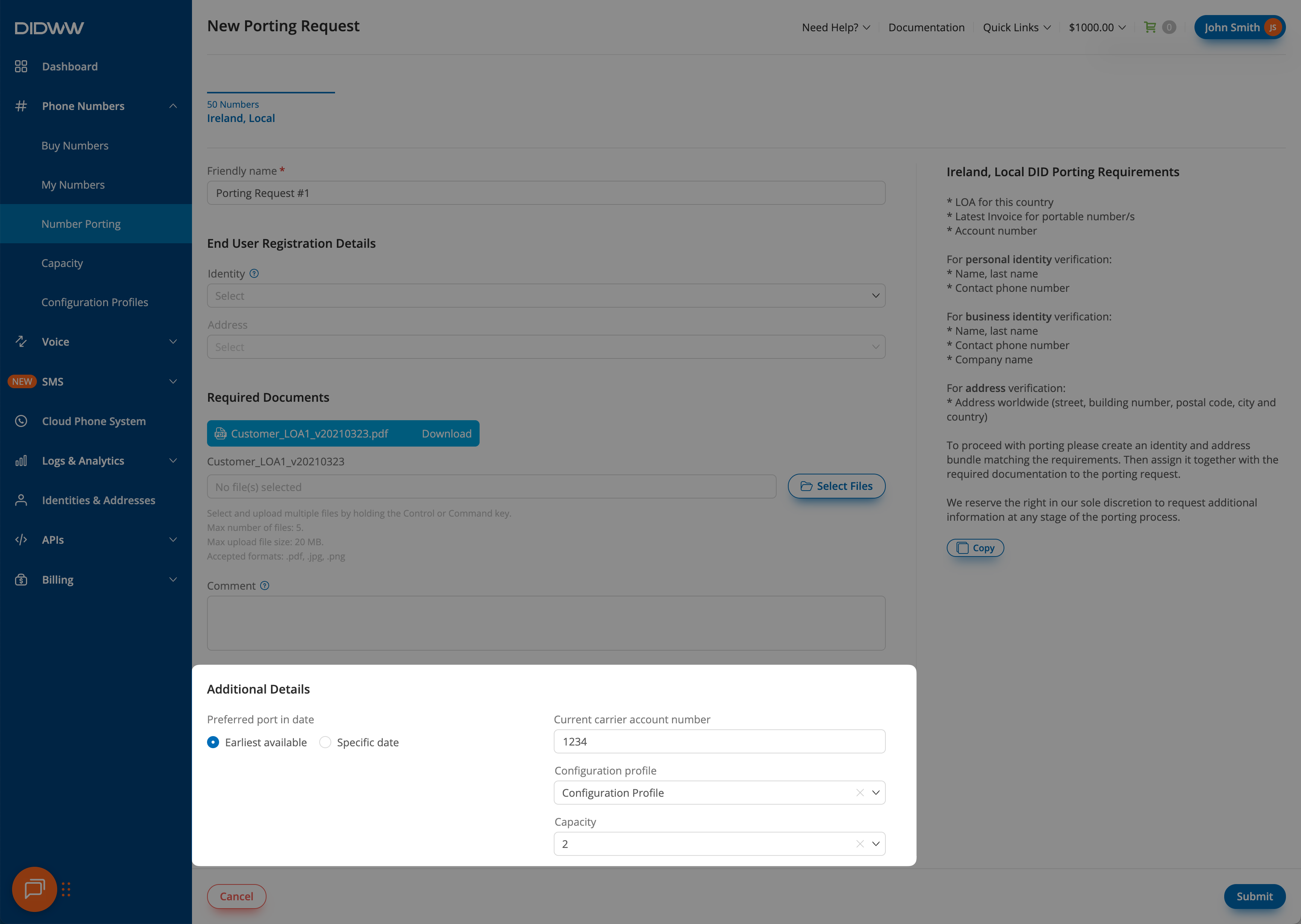The width and height of the screenshot is (1301, 924).
Task: Click the Comment help question icon
Action: 265,586
